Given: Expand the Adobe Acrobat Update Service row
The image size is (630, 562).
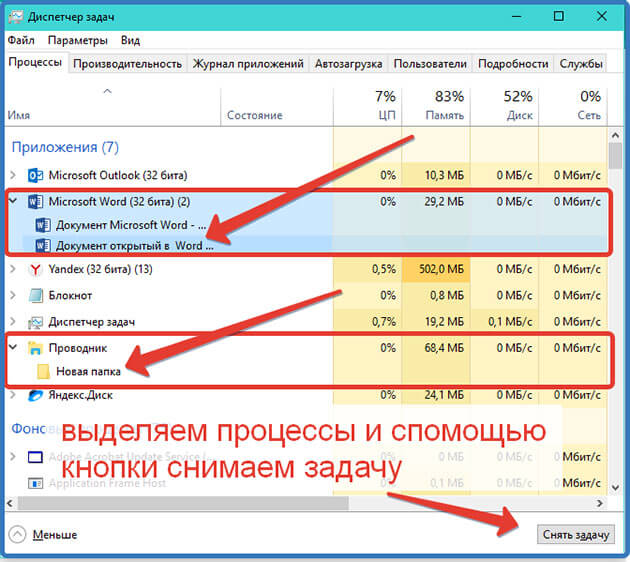Looking at the screenshot, I should [x=13, y=457].
